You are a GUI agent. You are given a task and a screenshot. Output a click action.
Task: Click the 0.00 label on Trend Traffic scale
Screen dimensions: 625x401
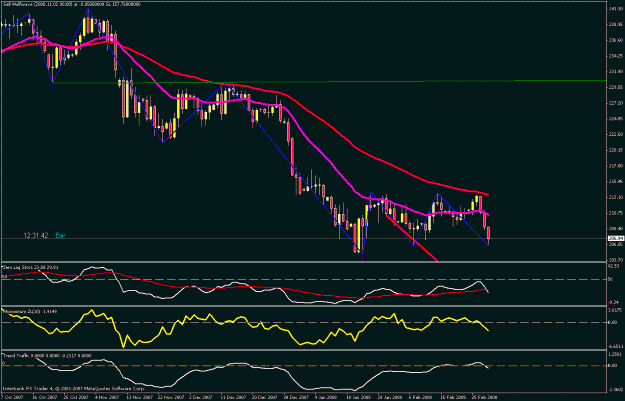[x=613, y=366]
